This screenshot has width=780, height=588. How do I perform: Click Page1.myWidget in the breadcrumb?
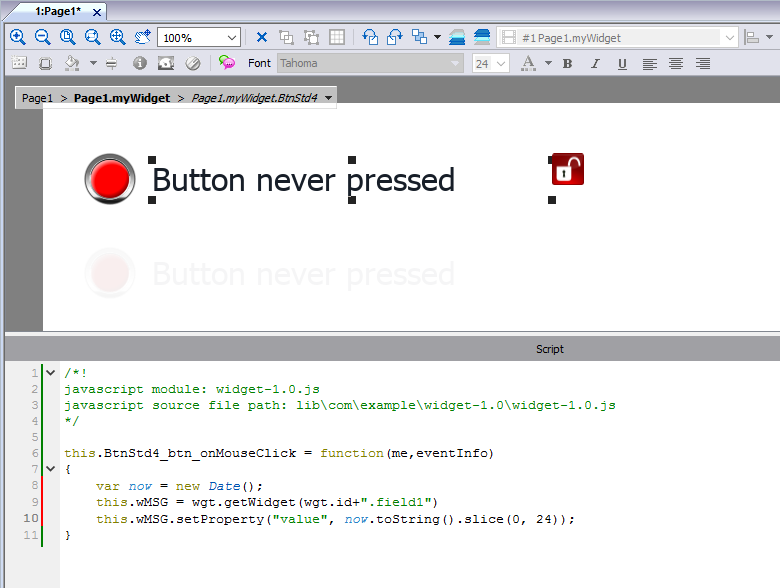click(x=121, y=98)
